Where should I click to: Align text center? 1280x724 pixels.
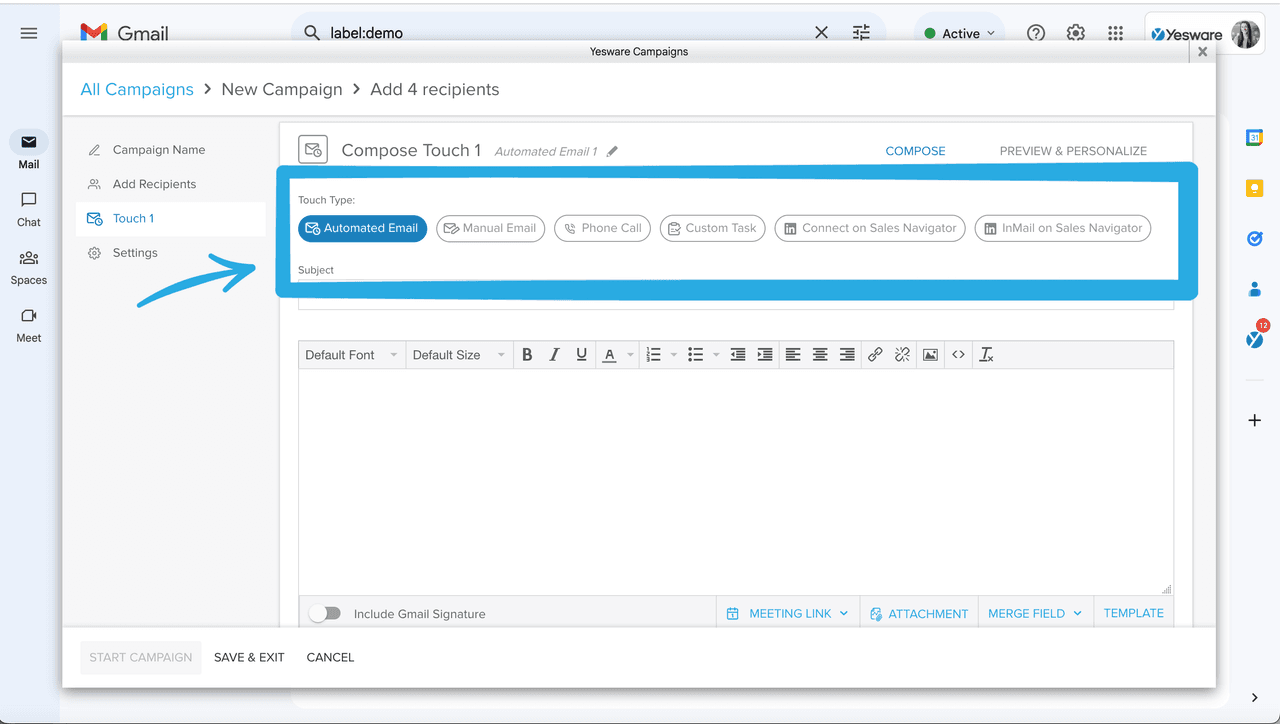coord(820,355)
